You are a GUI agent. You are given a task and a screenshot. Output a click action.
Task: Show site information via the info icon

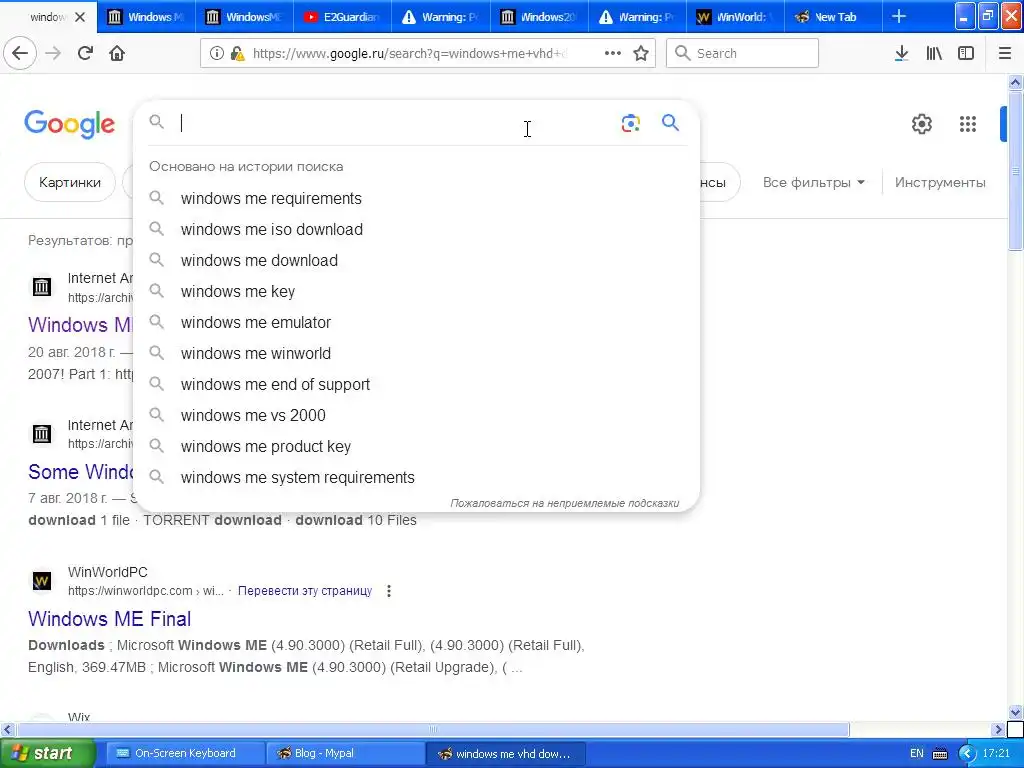pyautogui.click(x=217, y=53)
